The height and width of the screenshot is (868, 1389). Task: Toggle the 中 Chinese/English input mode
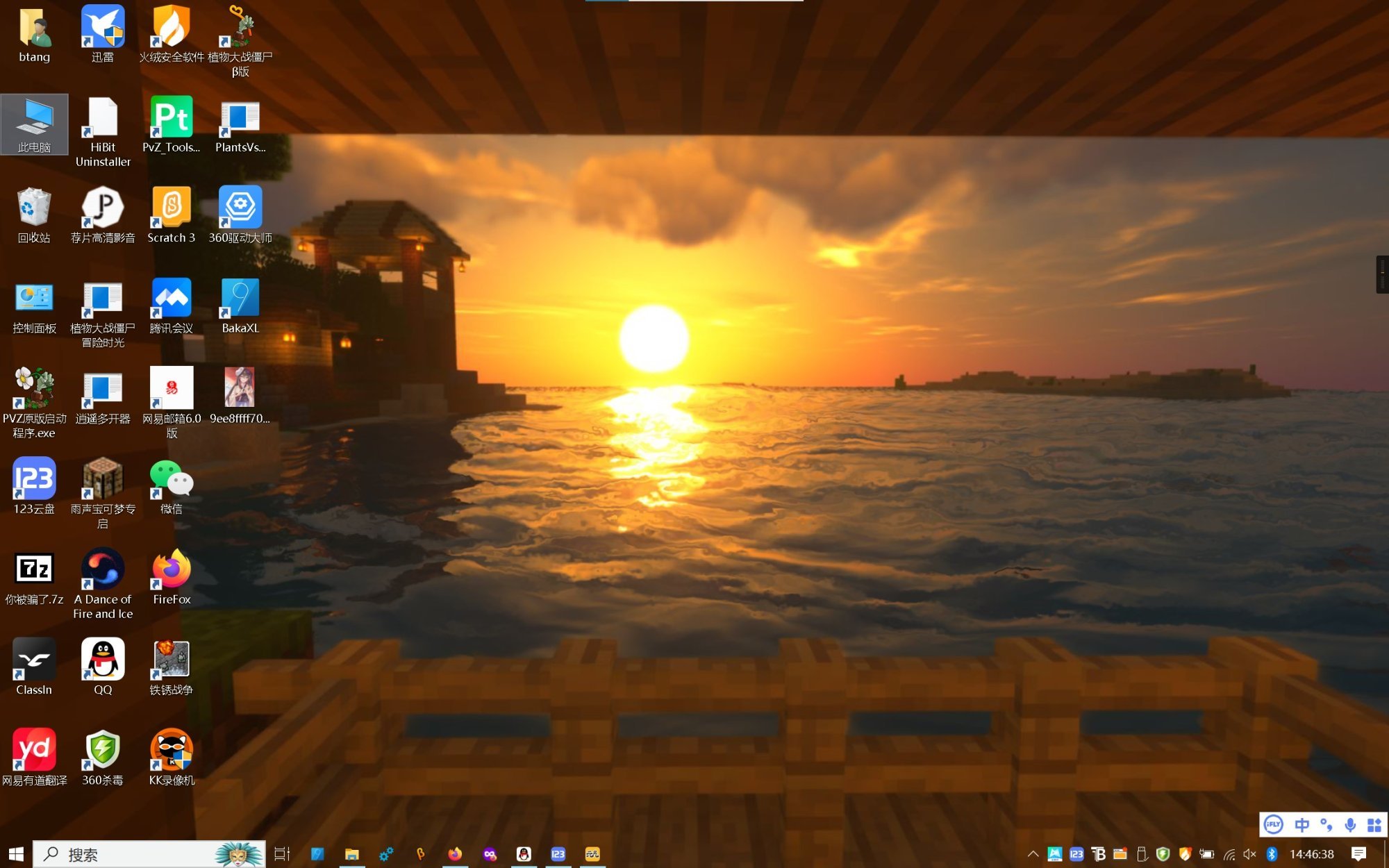coord(1301,824)
